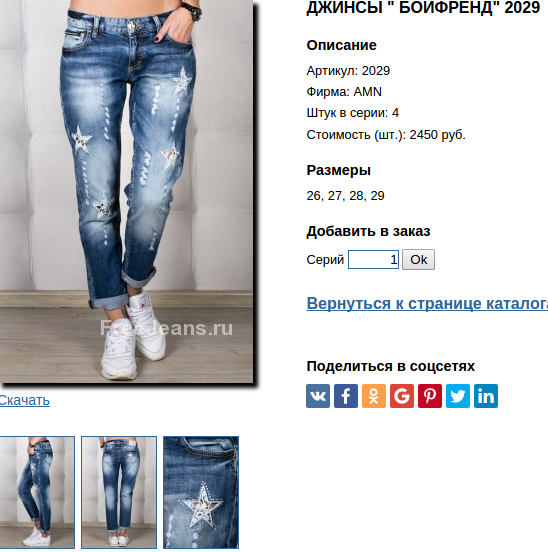Viewport: 548px width, 552px height.
Task: Tweet this product via the Twitter icon
Action: (458, 396)
